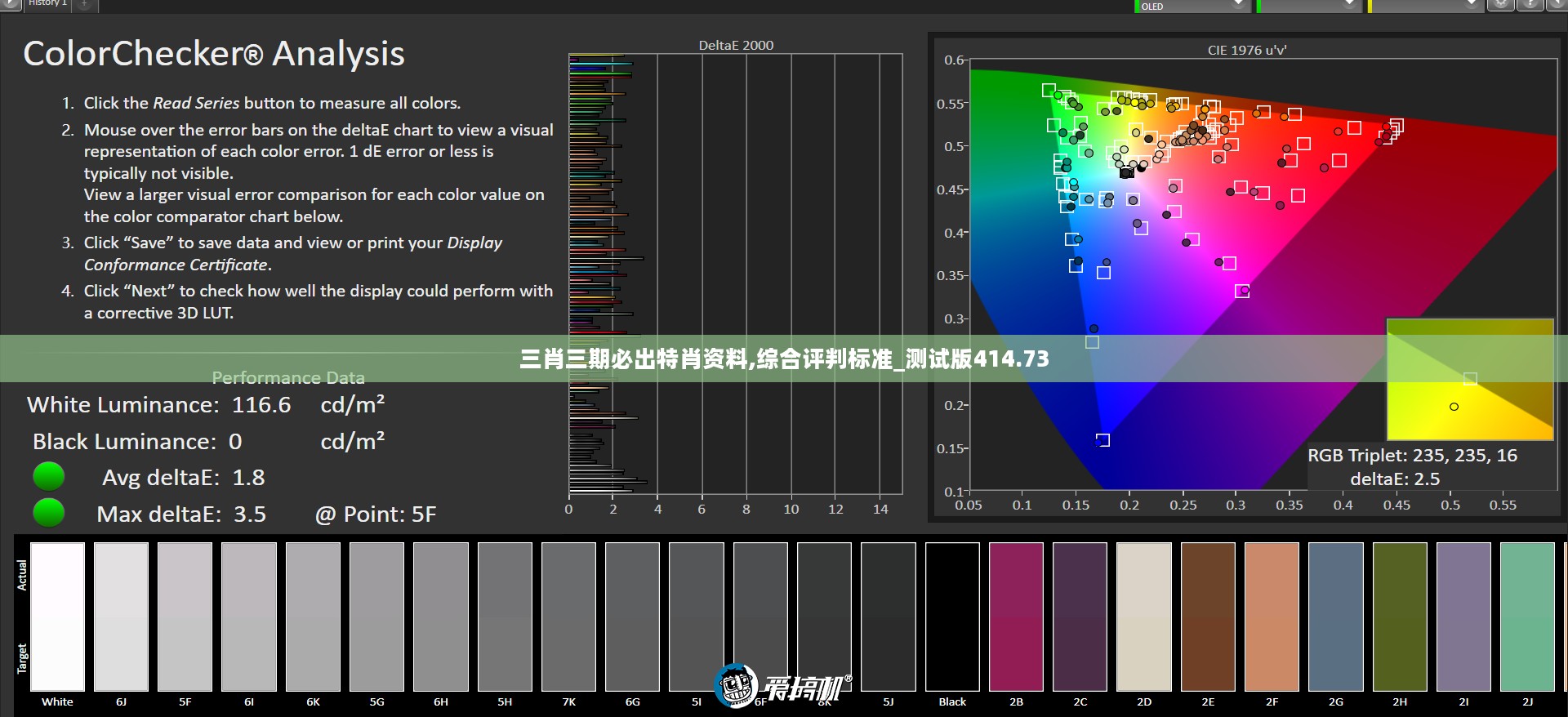This screenshot has width=1568, height=717.
Task: Click the 'Actual' row label beside swatches
Action: point(22,575)
